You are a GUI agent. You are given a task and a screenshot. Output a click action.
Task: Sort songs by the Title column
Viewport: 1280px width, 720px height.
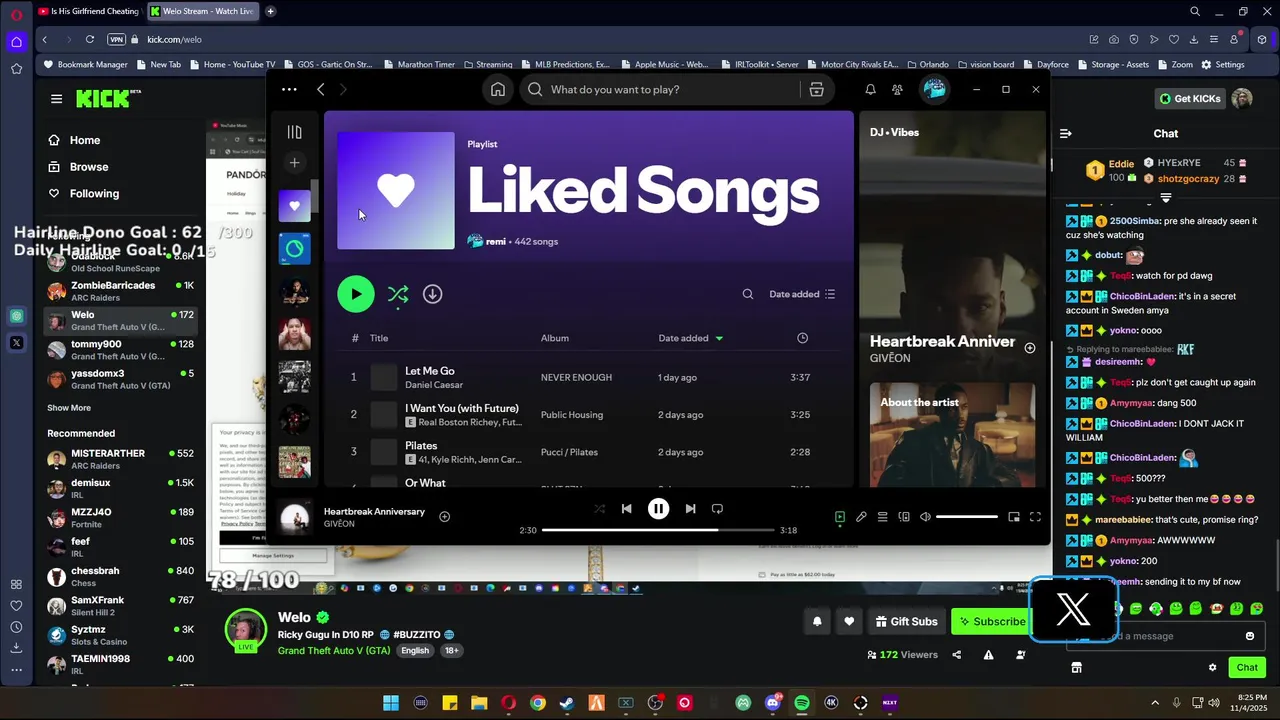379,338
